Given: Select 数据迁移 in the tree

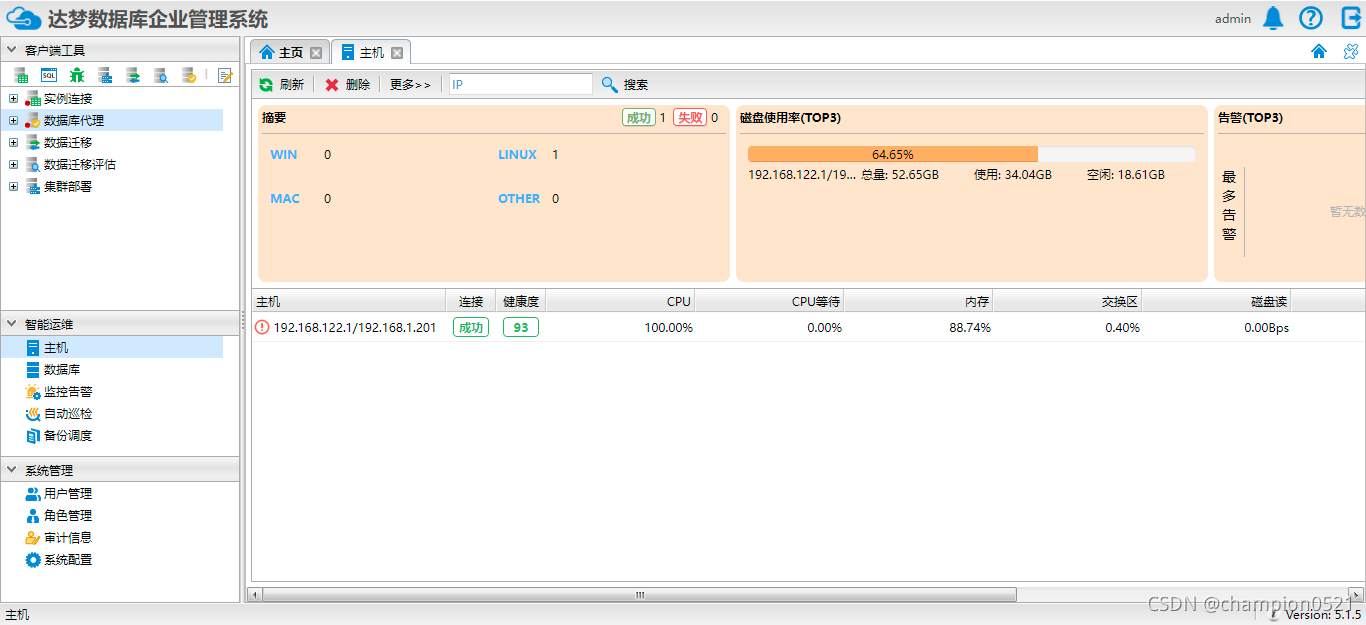Looking at the screenshot, I should 68,142.
